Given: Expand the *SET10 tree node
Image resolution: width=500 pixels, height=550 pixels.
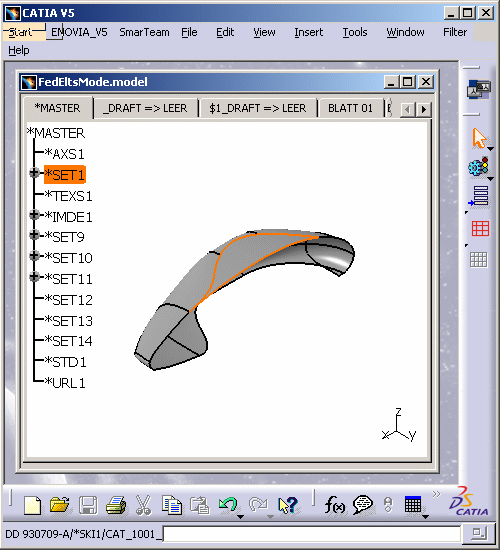Looking at the screenshot, I should [x=34, y=256].
